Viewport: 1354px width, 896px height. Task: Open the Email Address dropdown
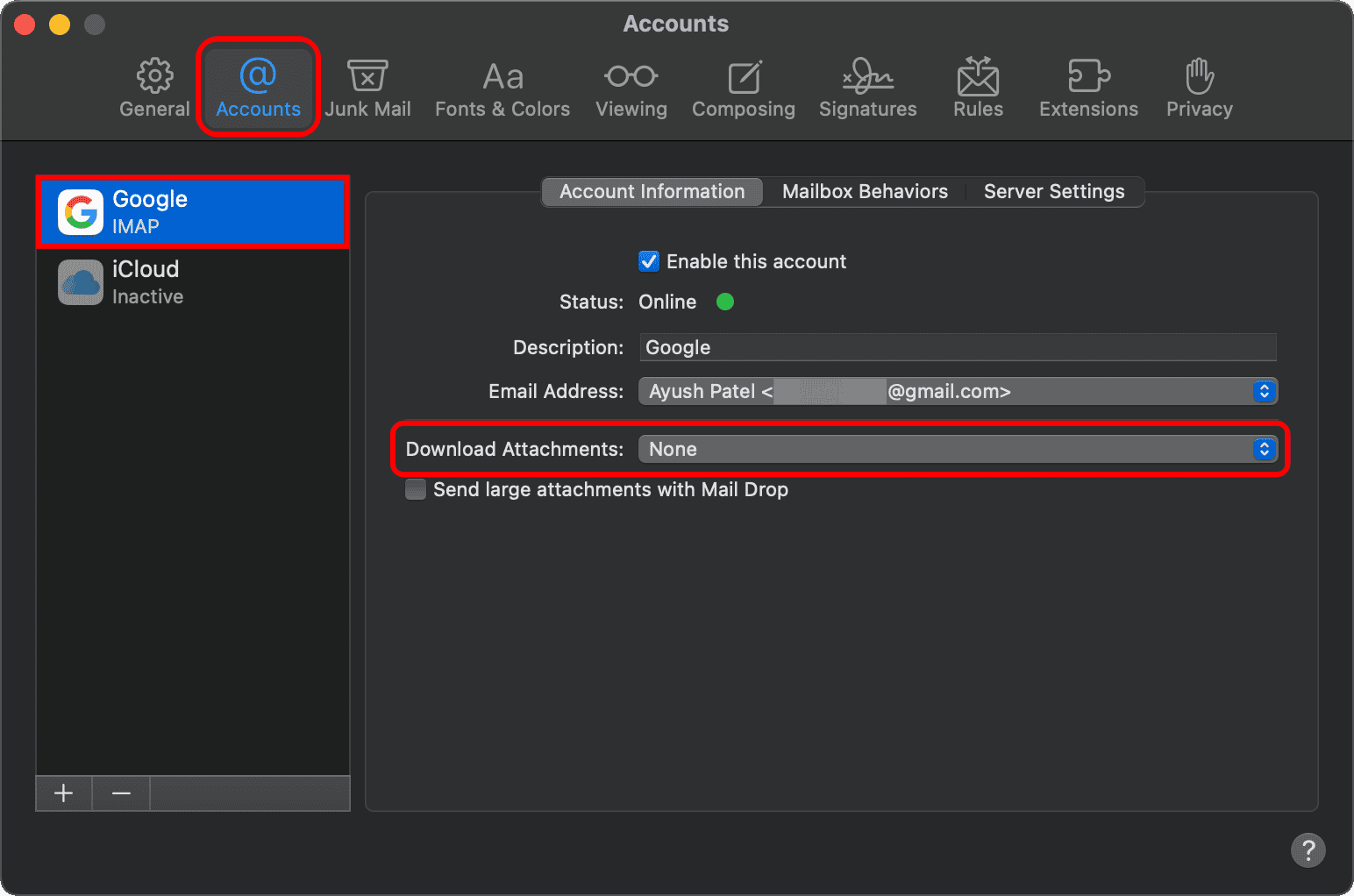(957, 391)
